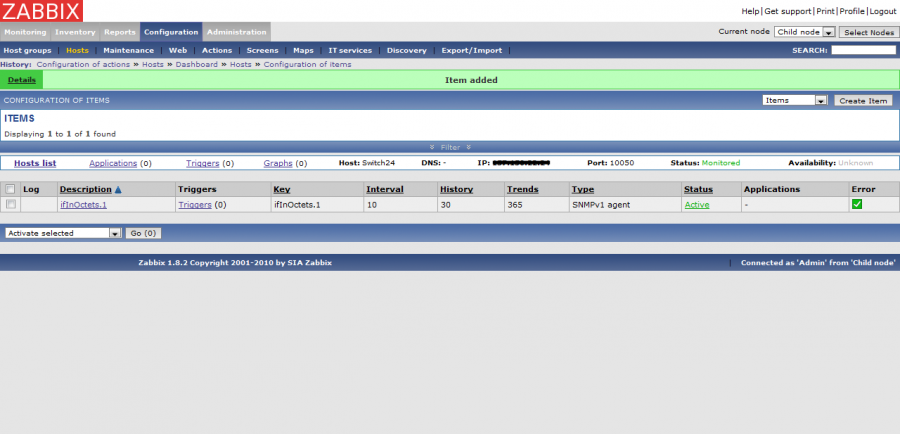Open the Inventory tab
The image size is (900, 434).
tap(75, 32)
